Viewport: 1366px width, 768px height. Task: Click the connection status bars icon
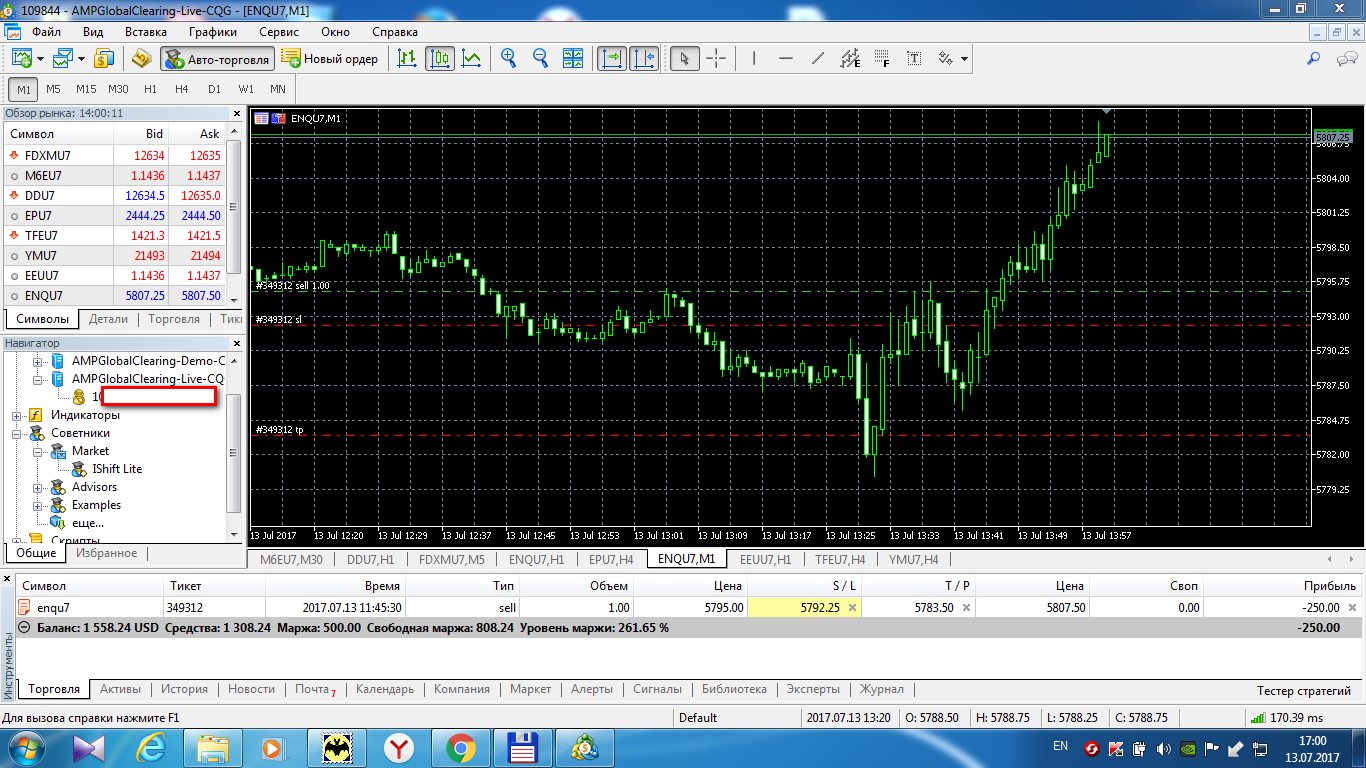pyautogui.click(x=1257, y=717)
